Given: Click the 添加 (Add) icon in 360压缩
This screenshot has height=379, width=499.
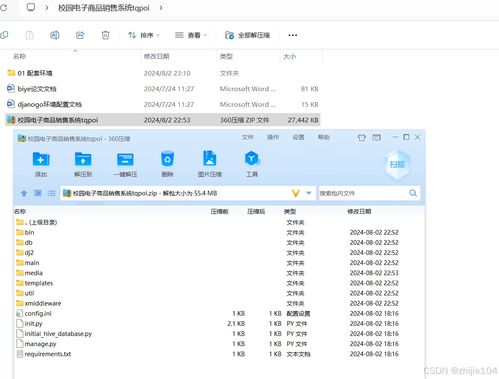Looking at the screenshot, I should (x=41, y=160).
